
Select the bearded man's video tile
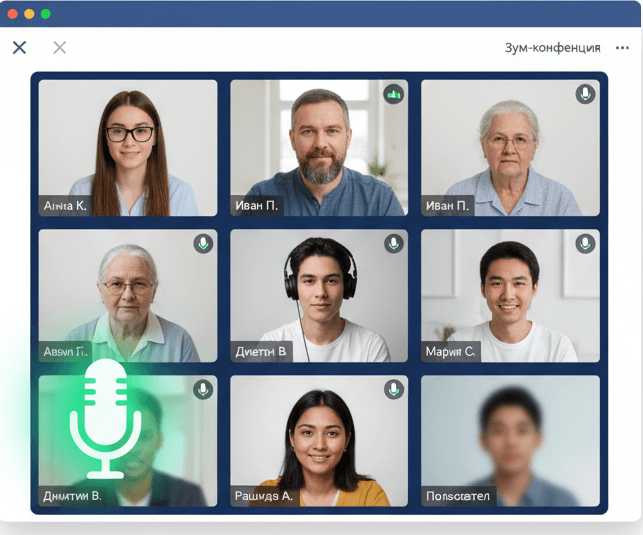tap(319, 147)
